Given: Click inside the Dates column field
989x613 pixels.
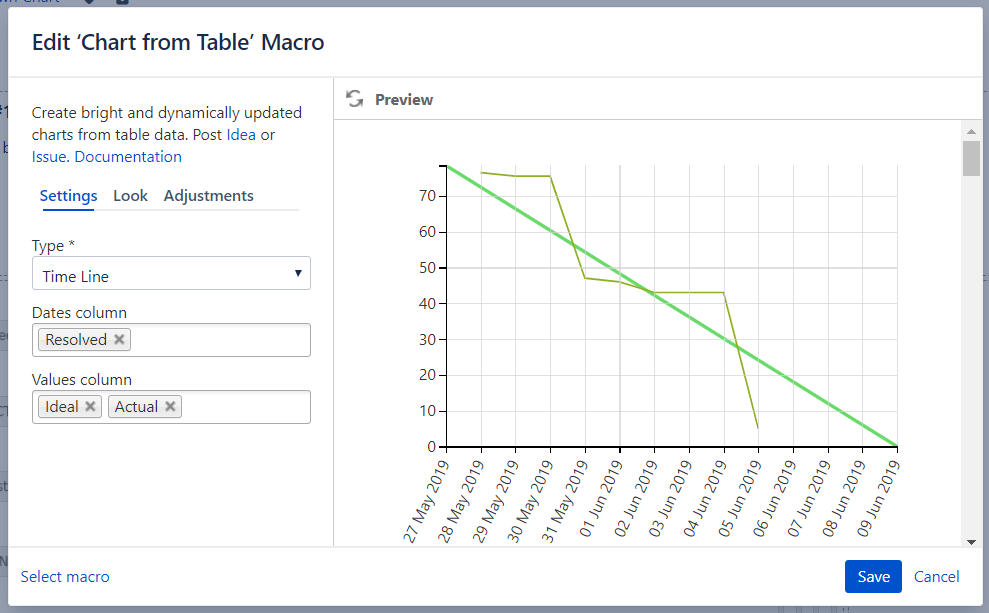Looking at the screenshot, I should tap(220, 340).
